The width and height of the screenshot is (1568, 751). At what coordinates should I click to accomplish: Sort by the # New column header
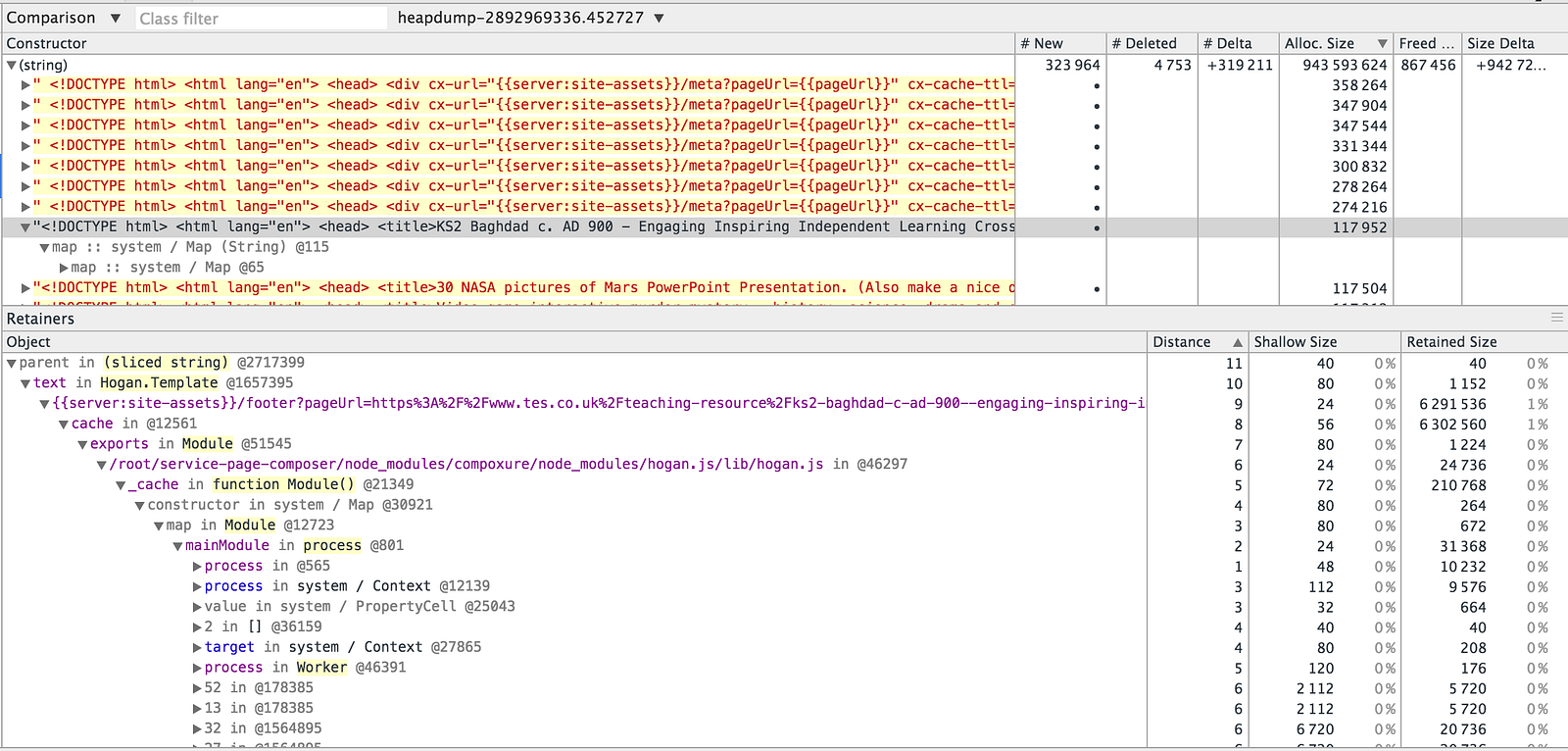1060,43
